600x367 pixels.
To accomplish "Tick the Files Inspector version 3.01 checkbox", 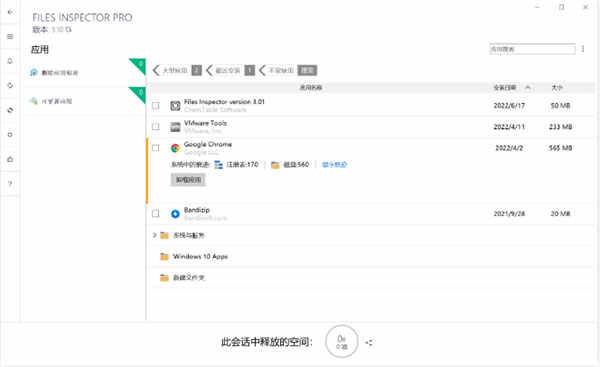I will coord(156,105).
